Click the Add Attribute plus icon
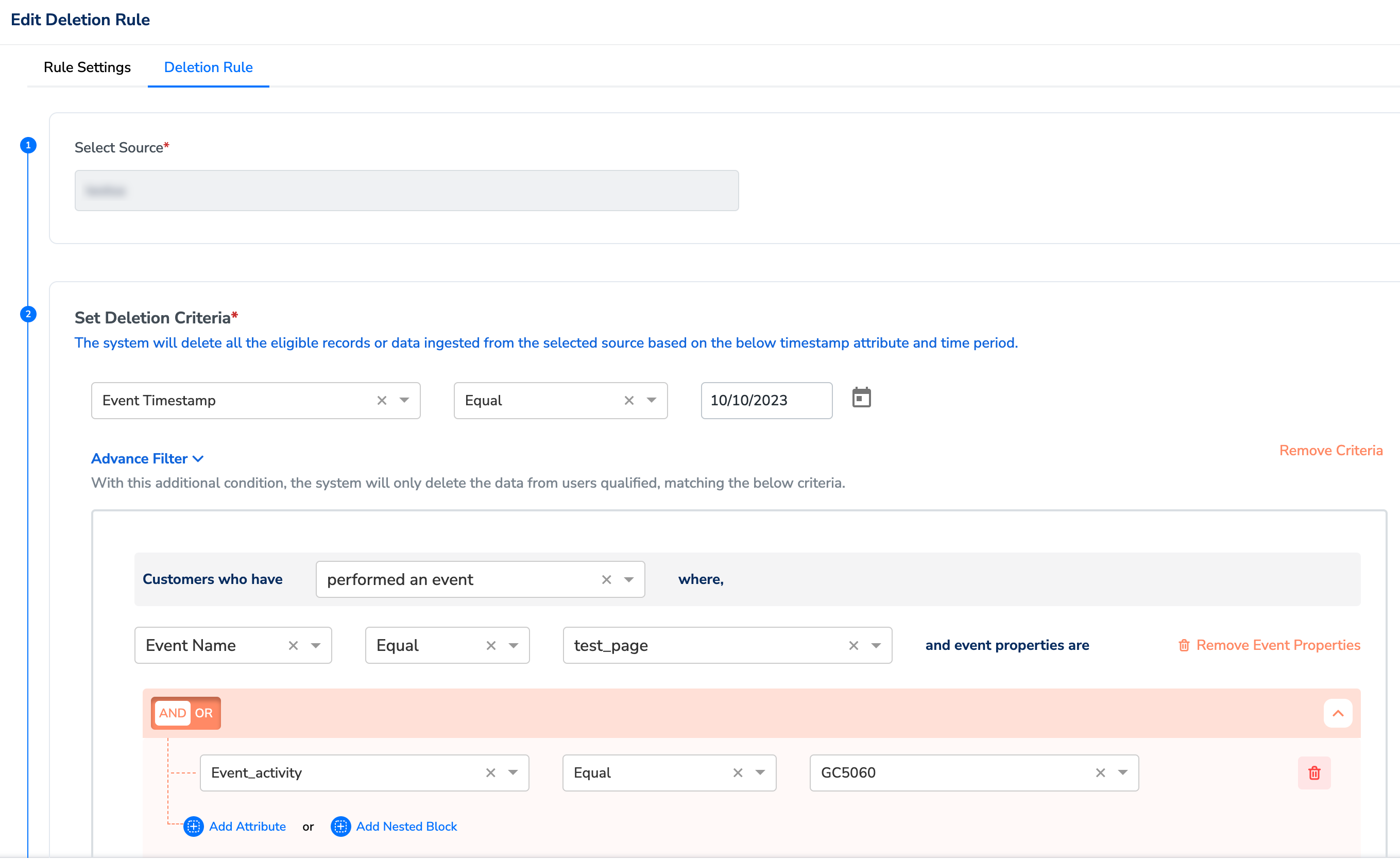The image size is (1400, 860). (194, 826)
